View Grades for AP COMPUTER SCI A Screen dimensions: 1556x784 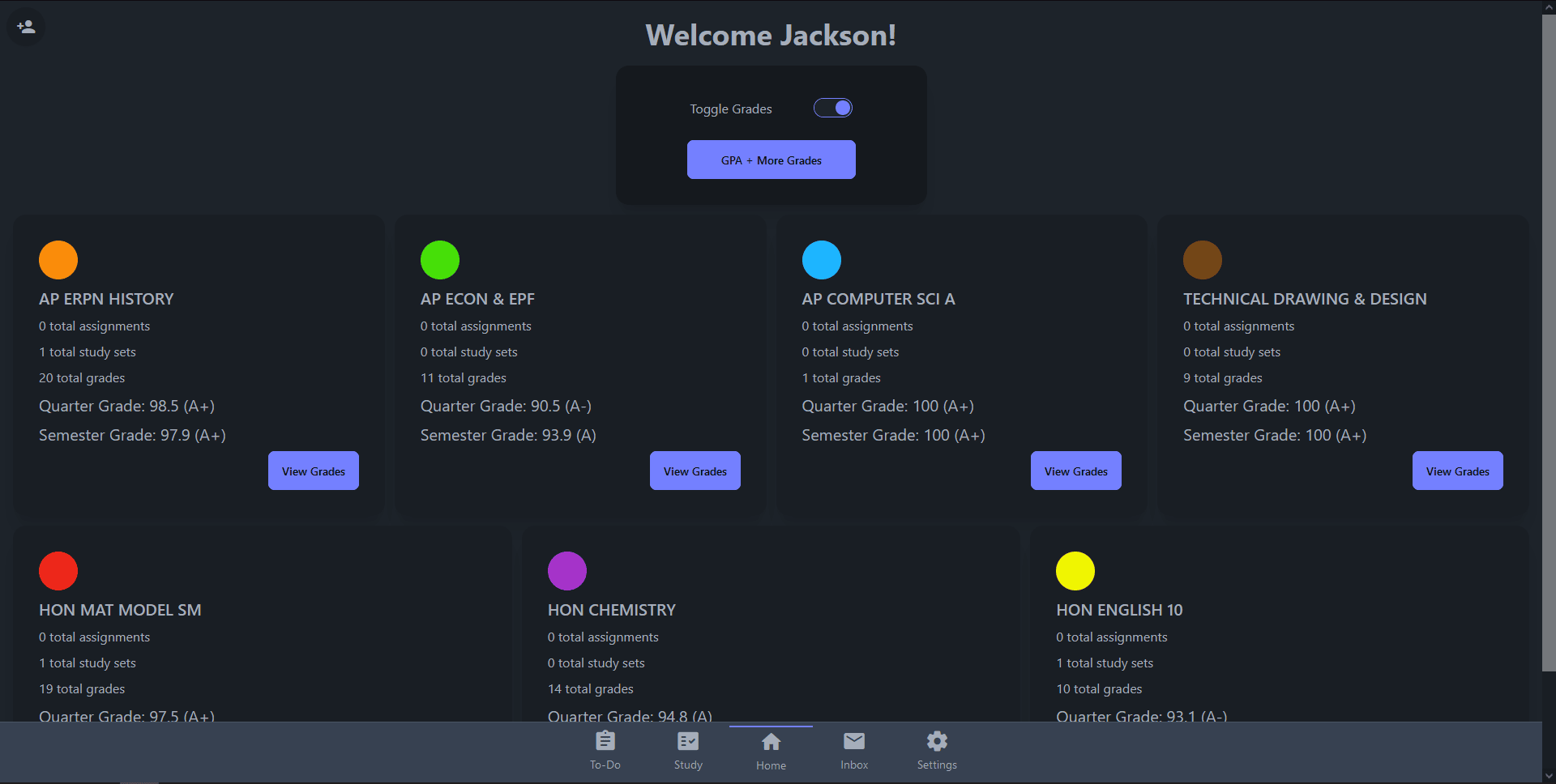coord(1076,471)
